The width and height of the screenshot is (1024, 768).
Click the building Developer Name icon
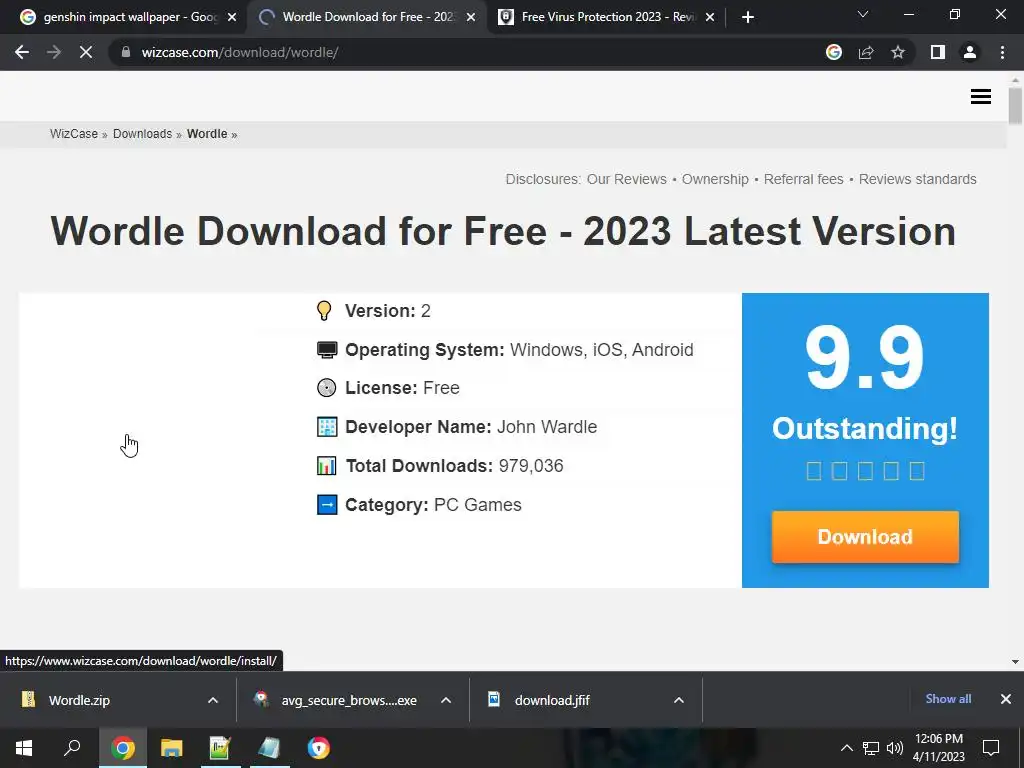(327, 427)
